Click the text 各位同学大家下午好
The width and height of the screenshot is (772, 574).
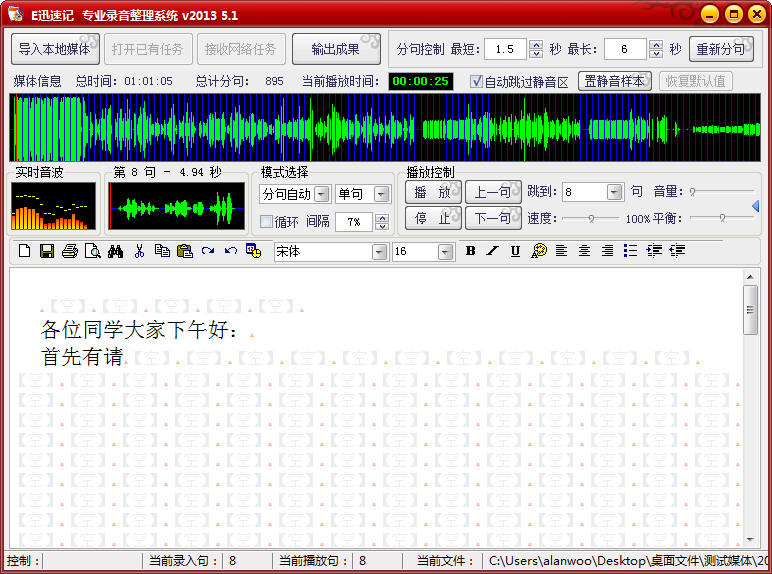click(x=134, y=330)
